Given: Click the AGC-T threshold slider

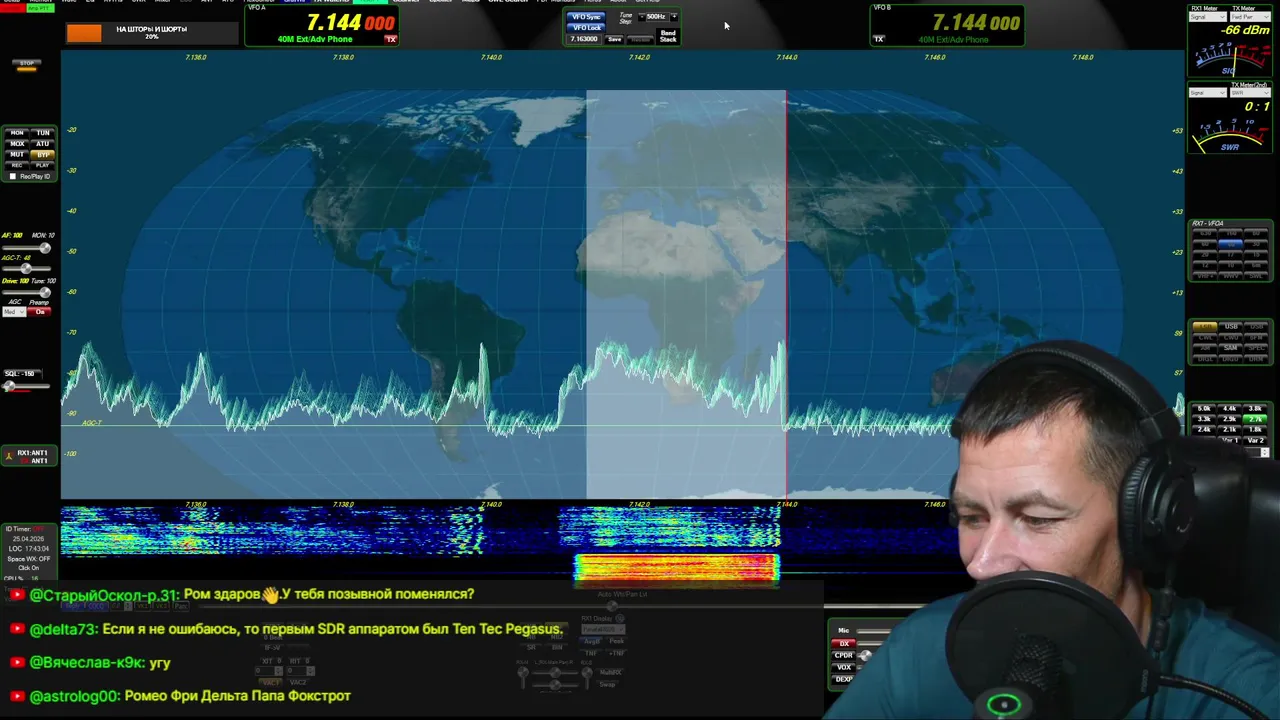Looking at the screenshot, I should click(27, 268).
